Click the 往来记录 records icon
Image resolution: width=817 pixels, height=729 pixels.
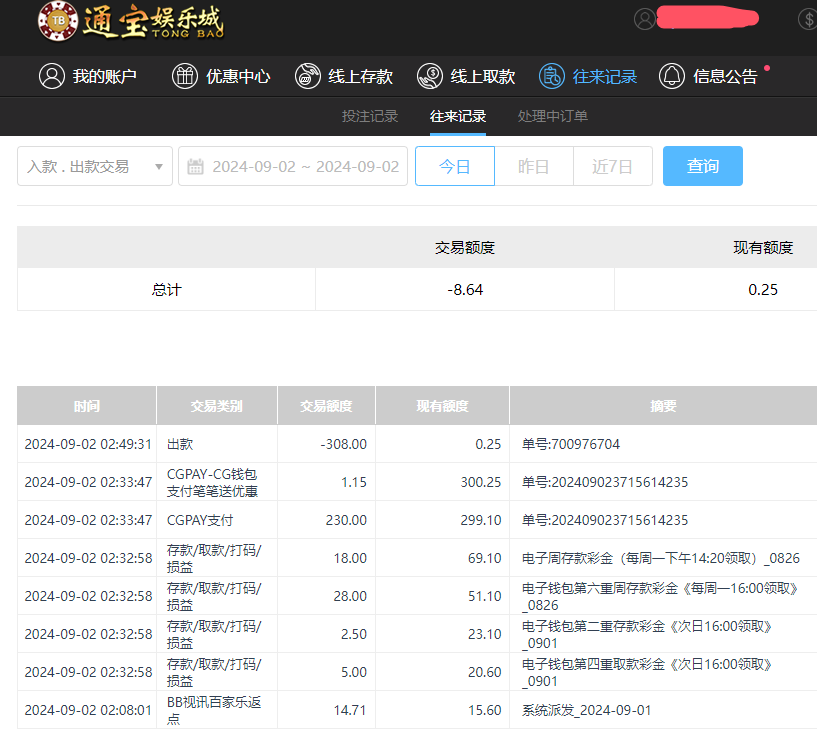pos(551,76)
